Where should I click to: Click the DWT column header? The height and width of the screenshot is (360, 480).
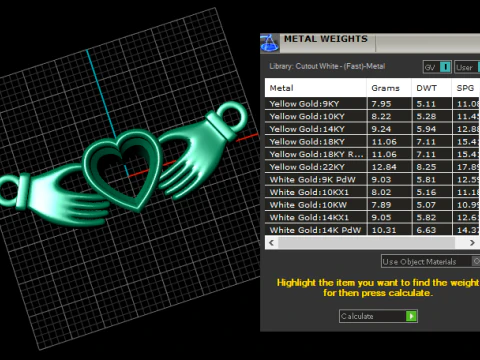tap(432, 88)
